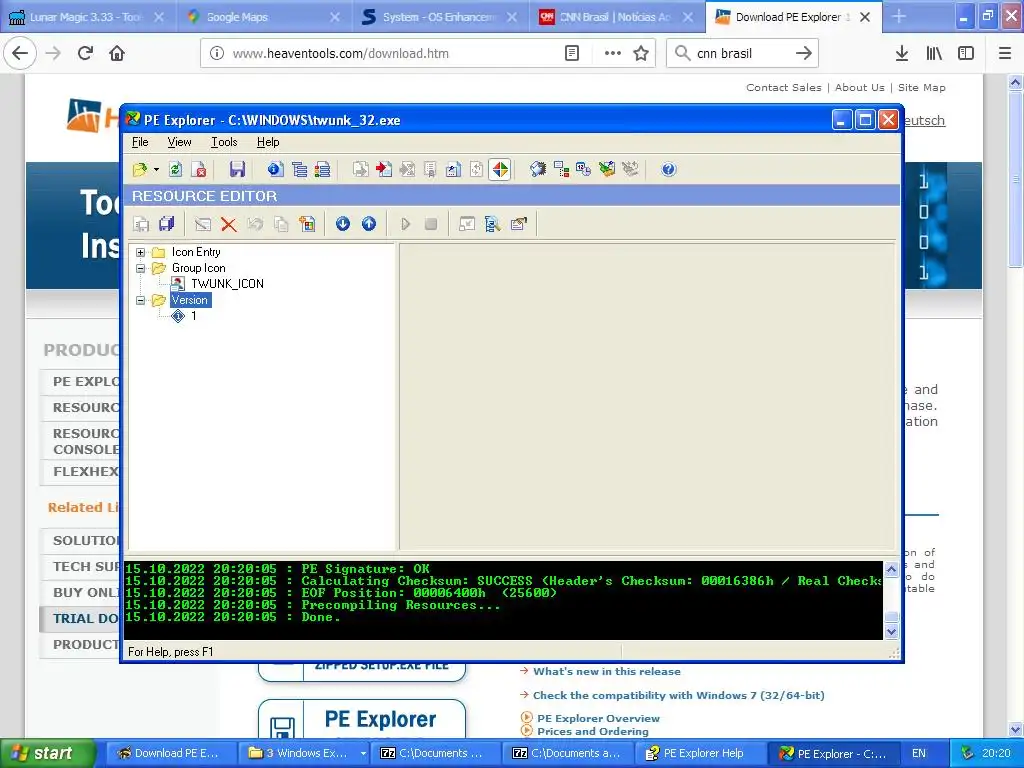Screen dimensions: 1024x768
Task: Open a new browser tab with plus button
Action: (x=899, y=17)
